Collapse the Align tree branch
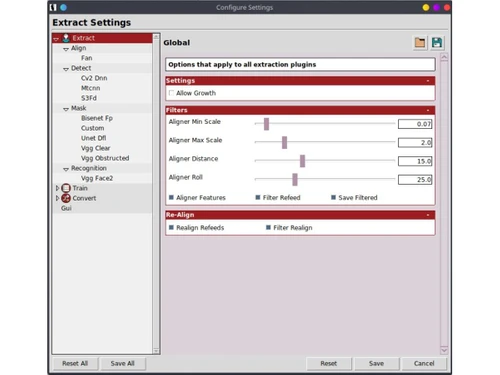This screenshot has width=500, height=375. click(x=66, y=49)
